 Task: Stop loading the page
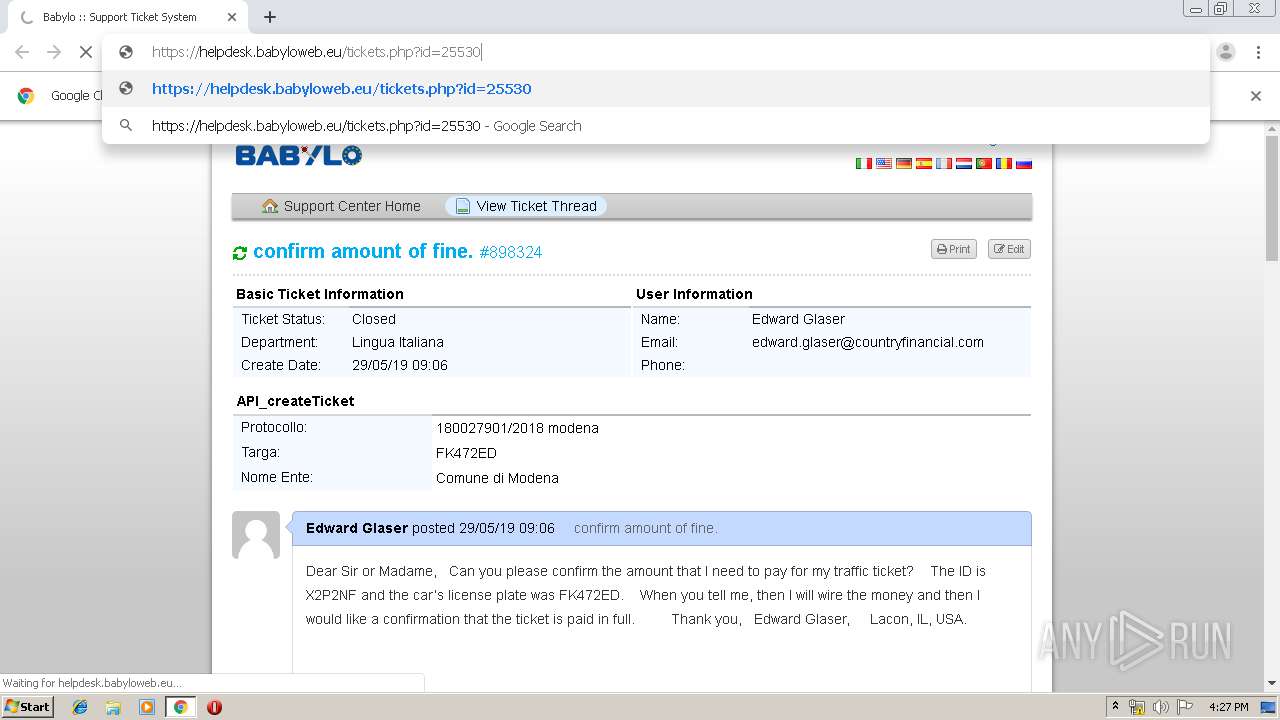click(x=86, y=52)
